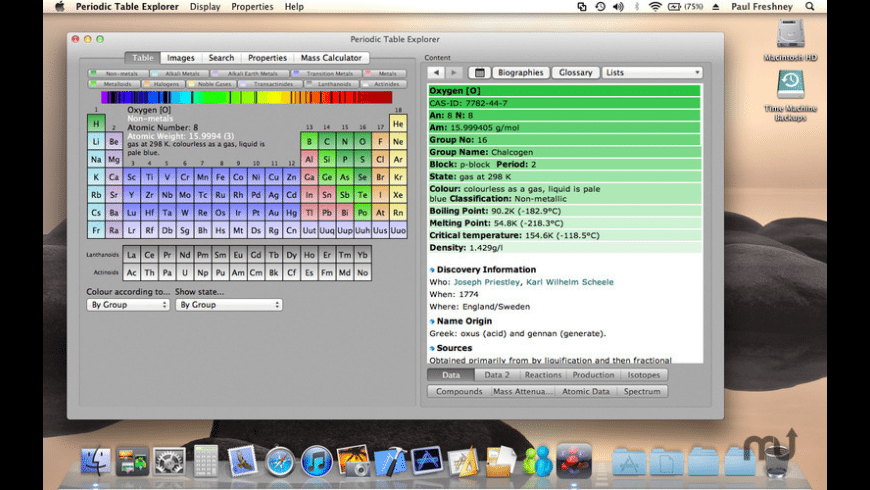Open the Apple menu
Image resolution: width=870 pixels, height=490 pixels.
pos(60,7)
